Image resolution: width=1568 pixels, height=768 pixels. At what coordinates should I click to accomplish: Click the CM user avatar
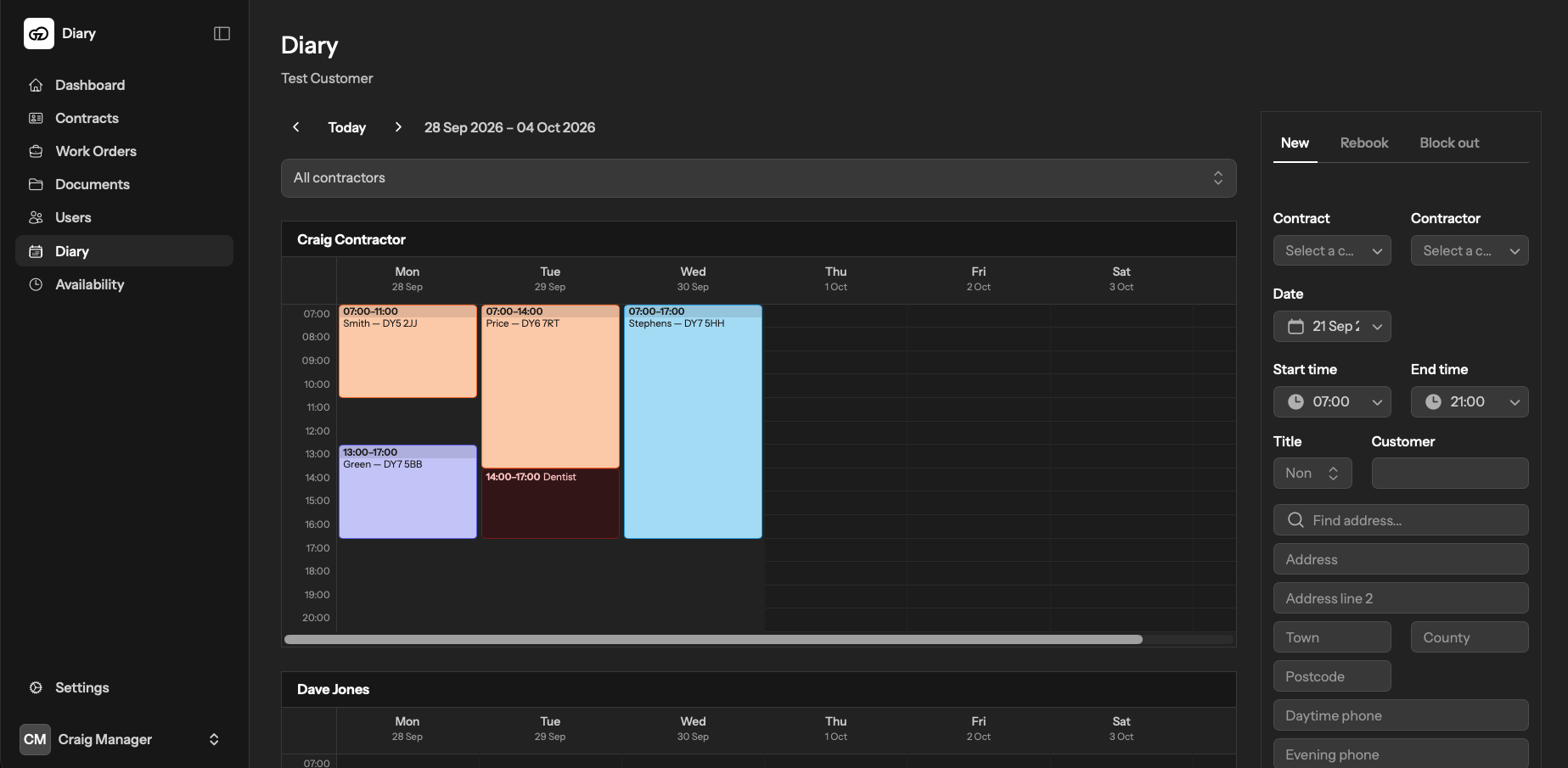(35, 739)
